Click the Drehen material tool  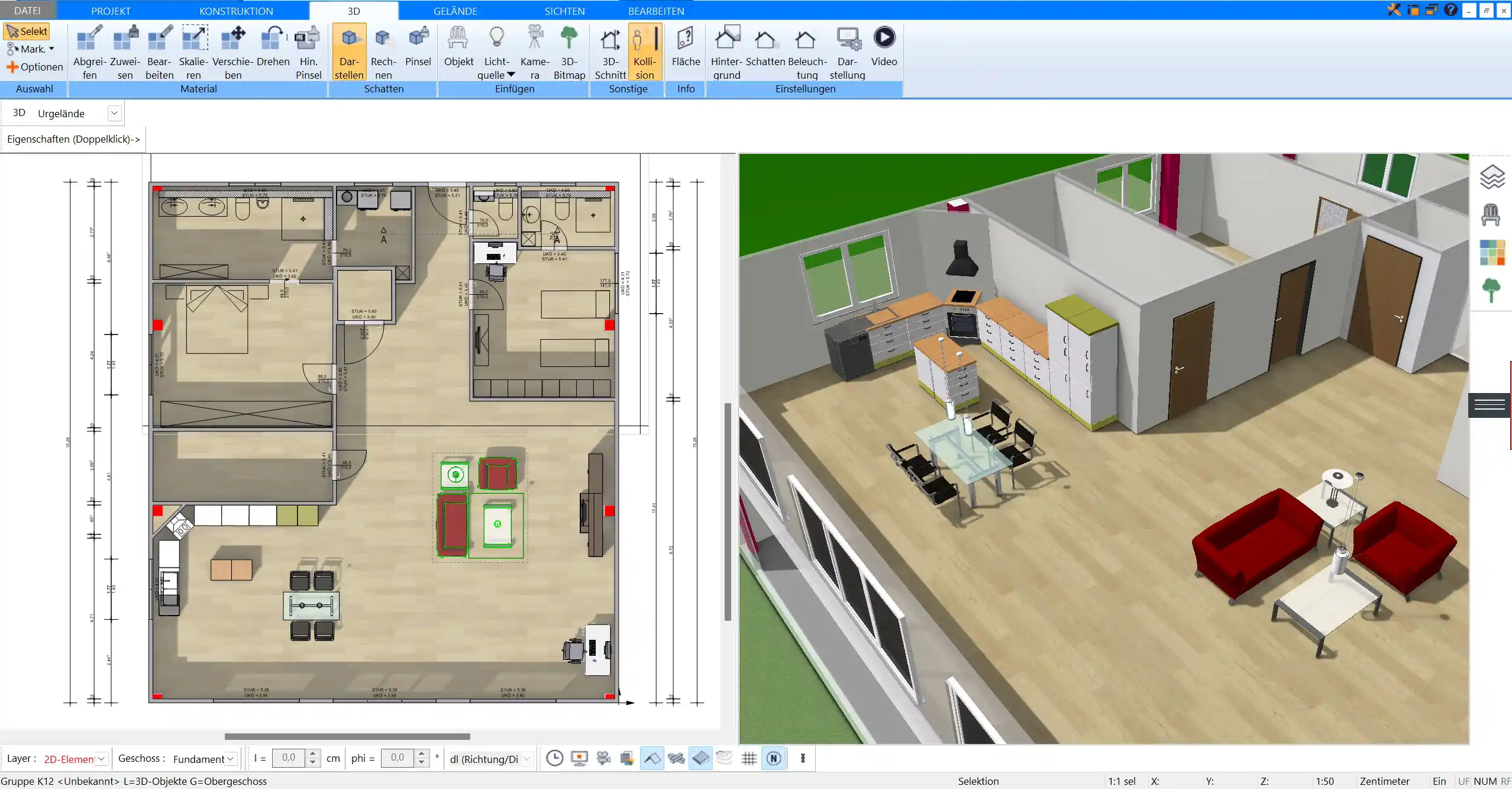(273, 46)
